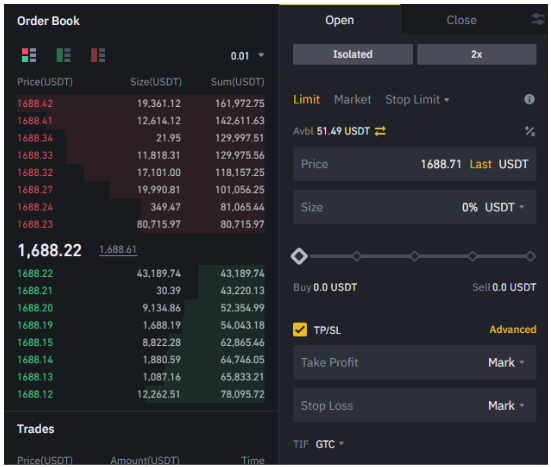Open the fee calculator percent icon
This screenshot has width=551, height=467.
pyautogui.click(x=530, y=131)
